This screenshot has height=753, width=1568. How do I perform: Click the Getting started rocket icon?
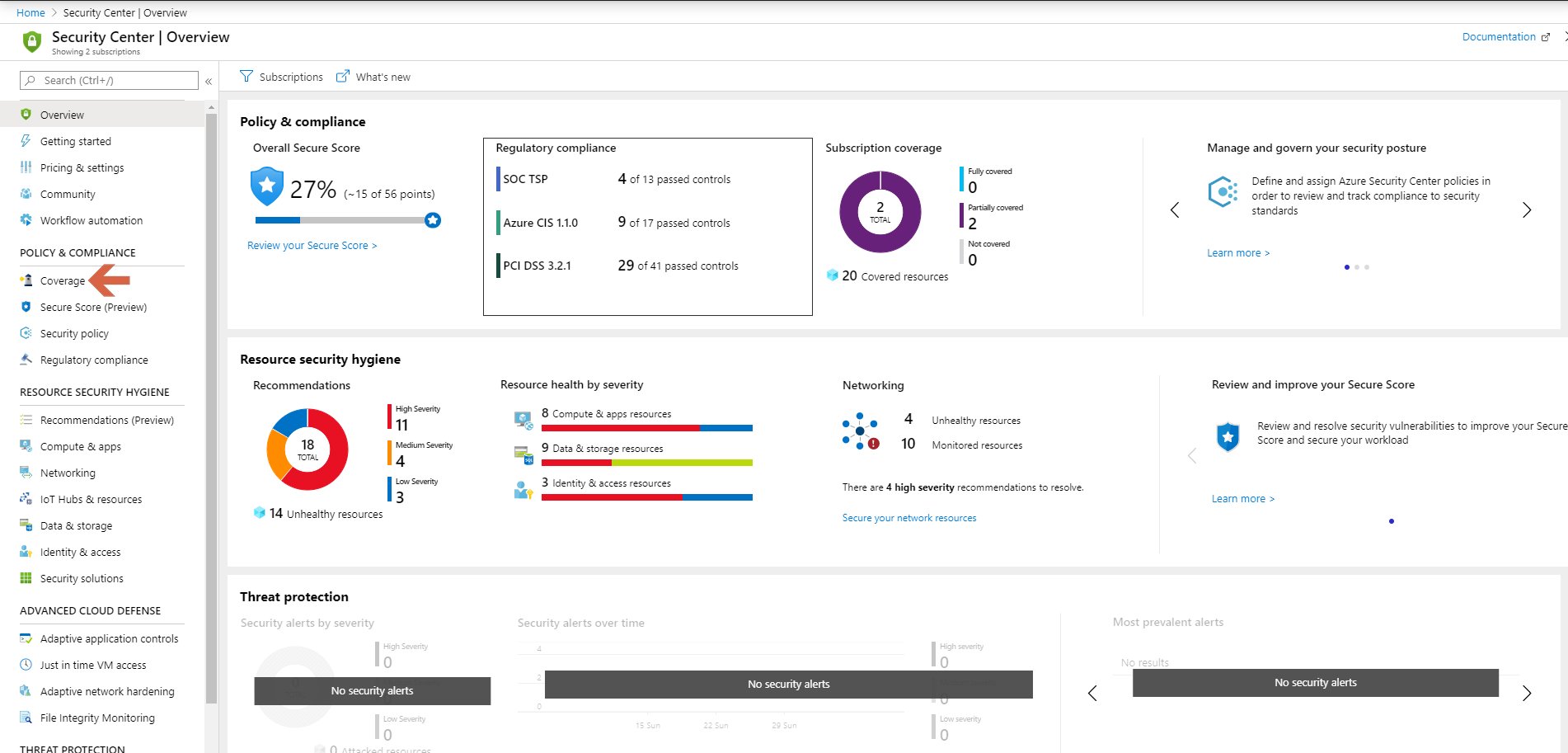click(26, 141)
